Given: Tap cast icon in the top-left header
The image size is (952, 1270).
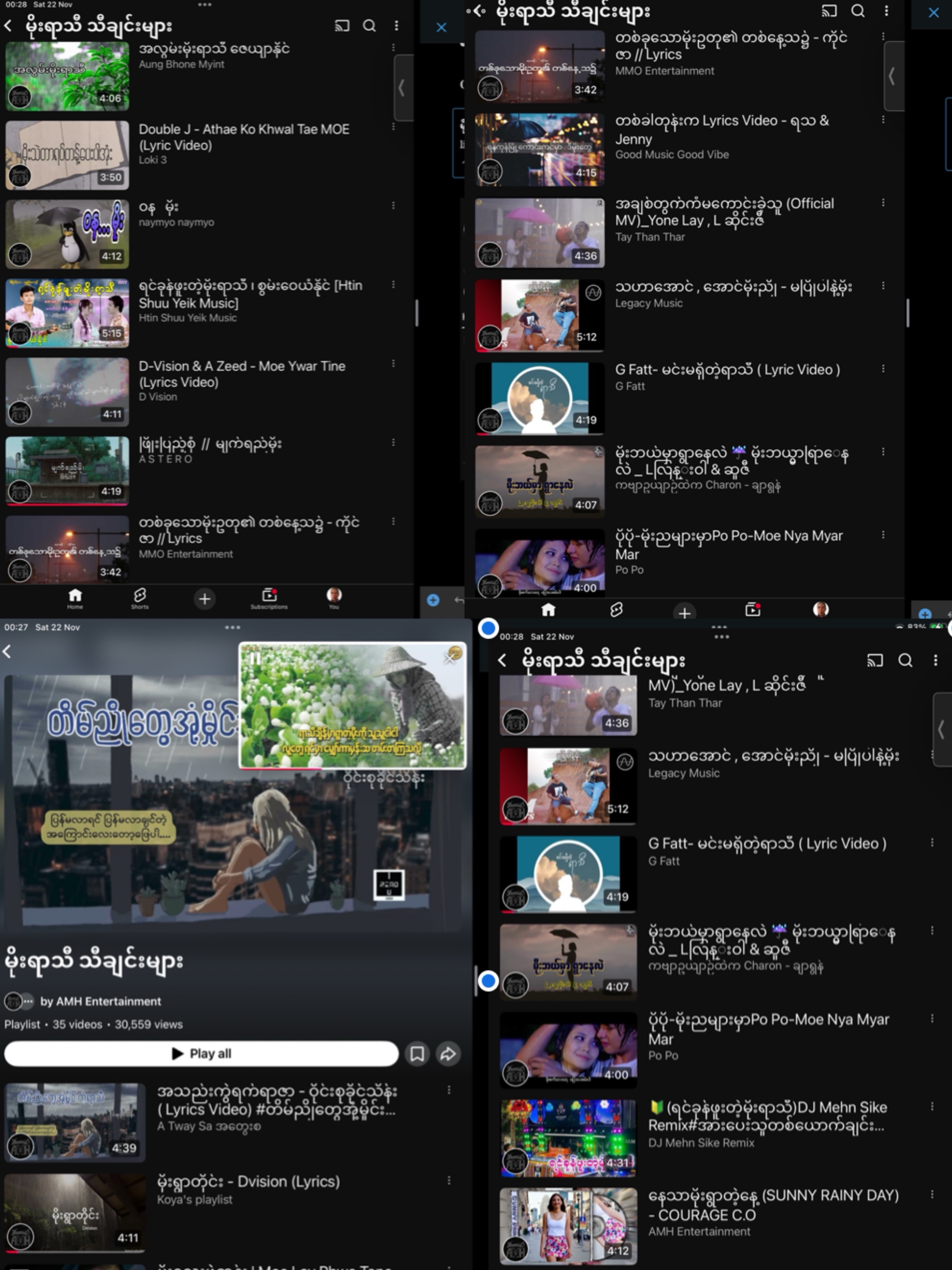Looking at the screenshot, I should coord(342,26).
